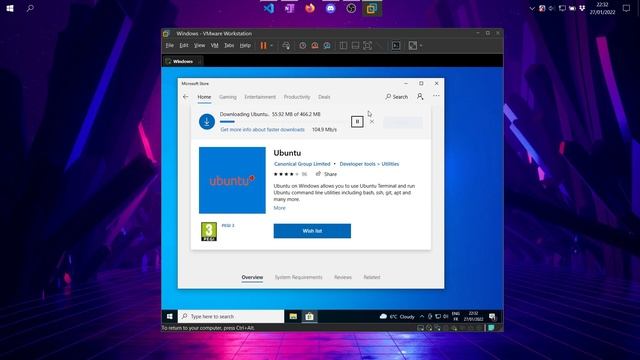Image resolution: width=640 pixels, height=360 pixels.
Task: Open the Store account profile icon
Action: (420, 96)
